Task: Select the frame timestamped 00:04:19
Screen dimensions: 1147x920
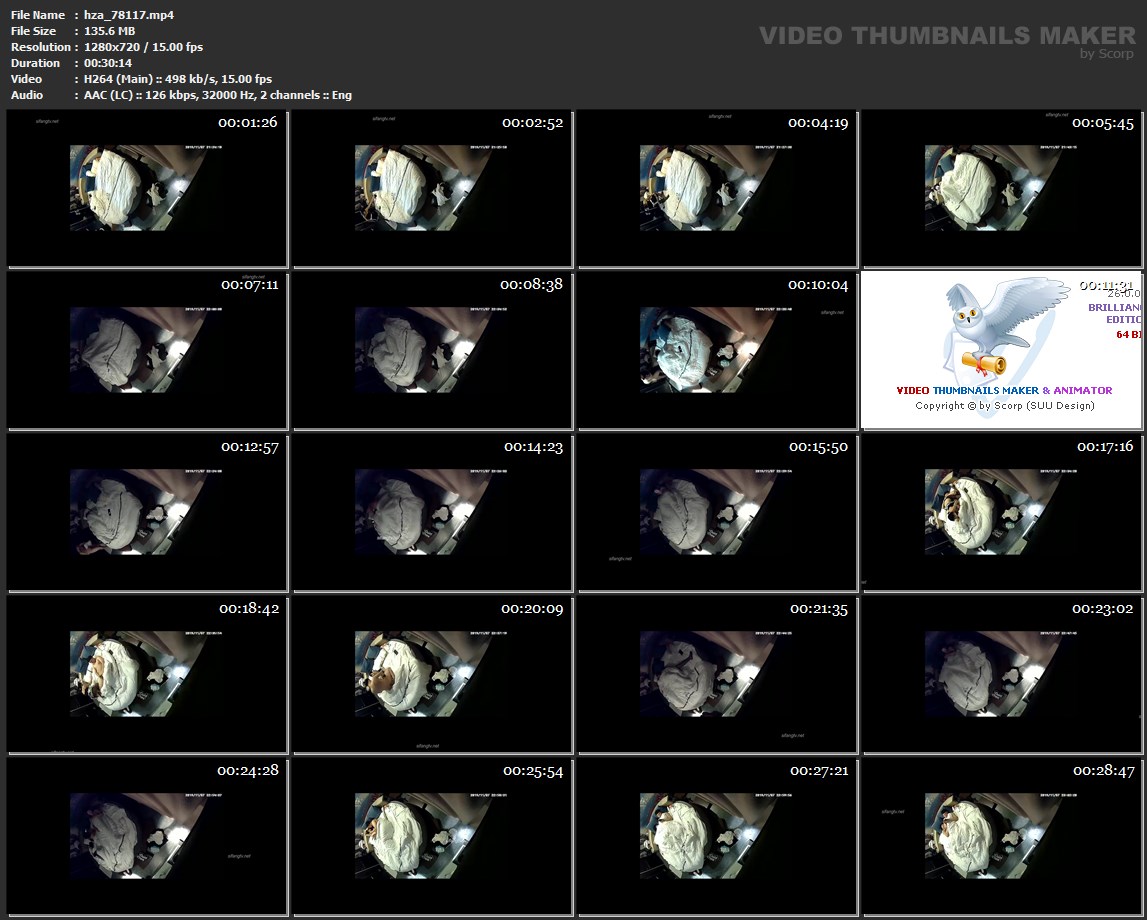Action: [x=717, y=189]
